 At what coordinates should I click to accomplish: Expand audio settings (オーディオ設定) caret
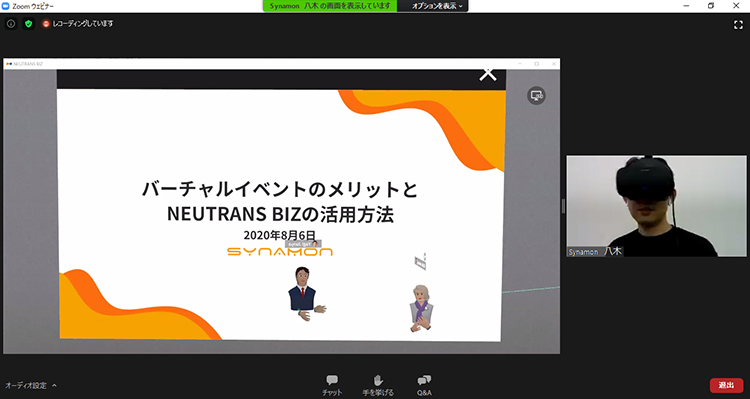[54, 386]
